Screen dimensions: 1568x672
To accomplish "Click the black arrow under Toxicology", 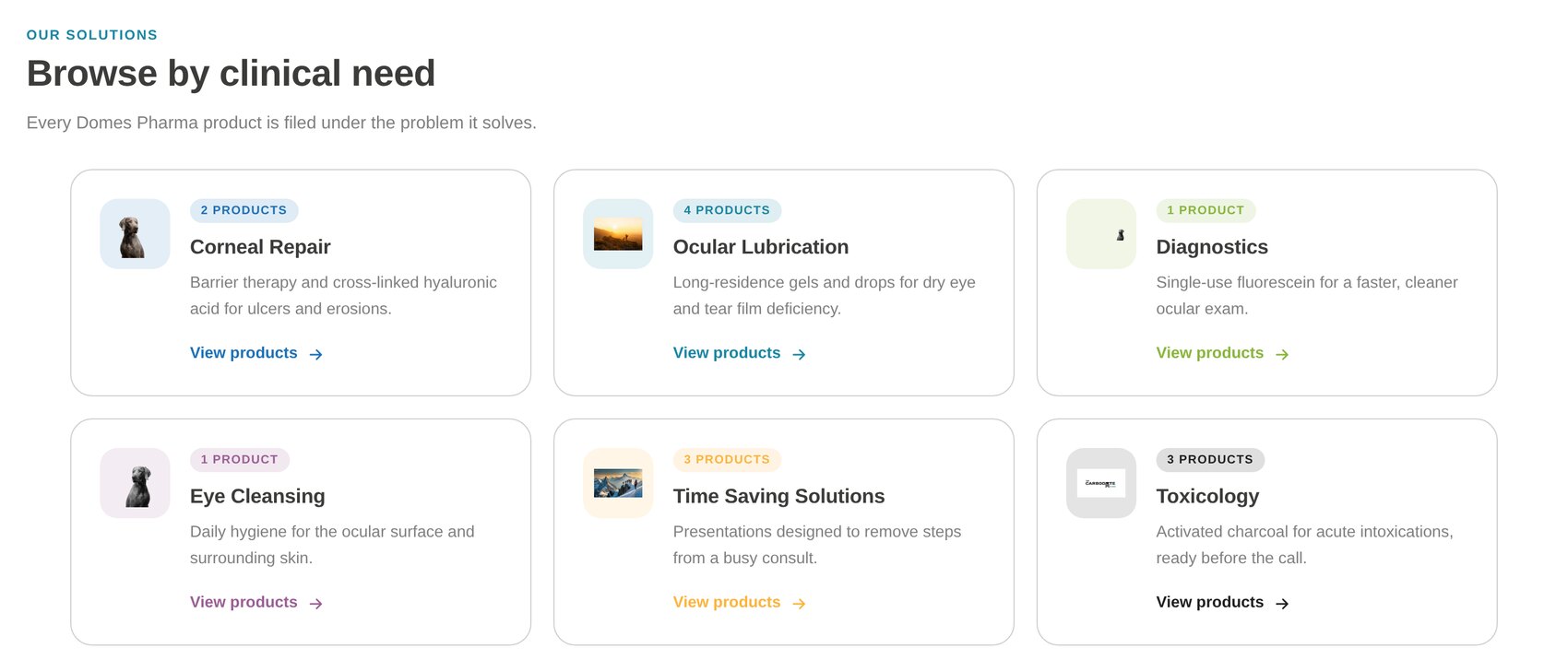I will click(x=1283, y=604).
